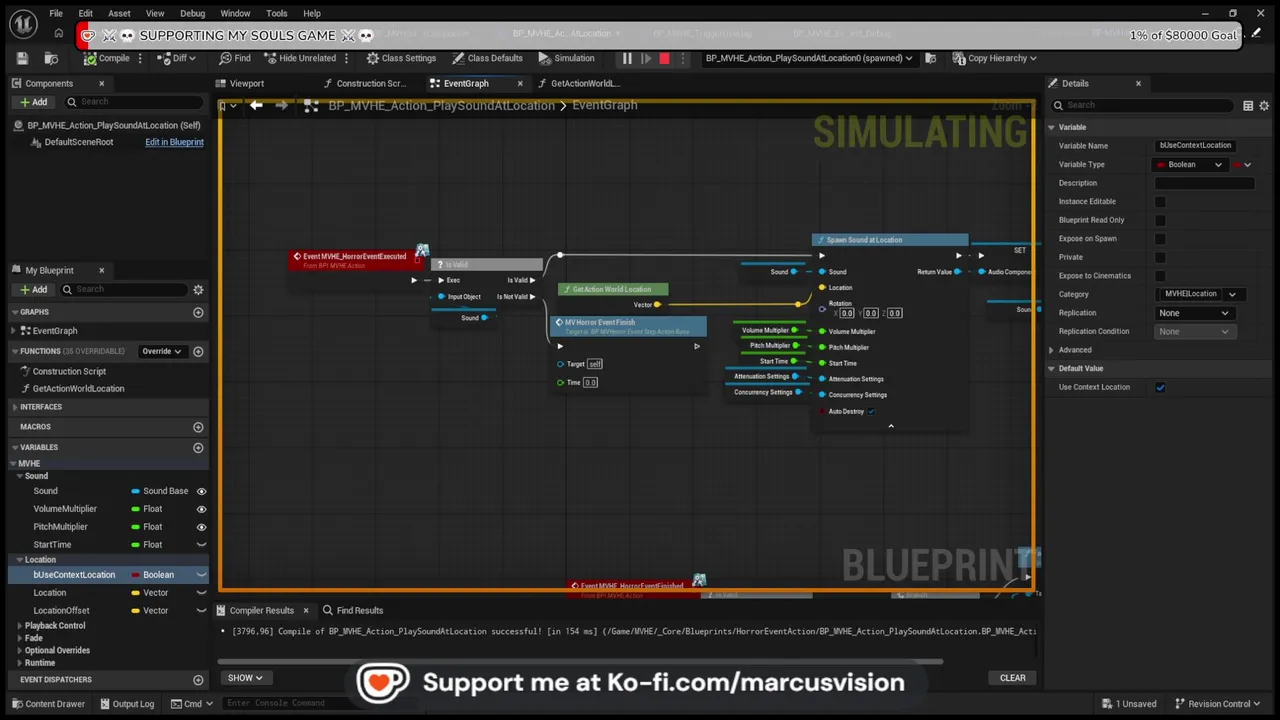Open Class Defaults
The image size is (1280, 720).
[x=487, y=58]
